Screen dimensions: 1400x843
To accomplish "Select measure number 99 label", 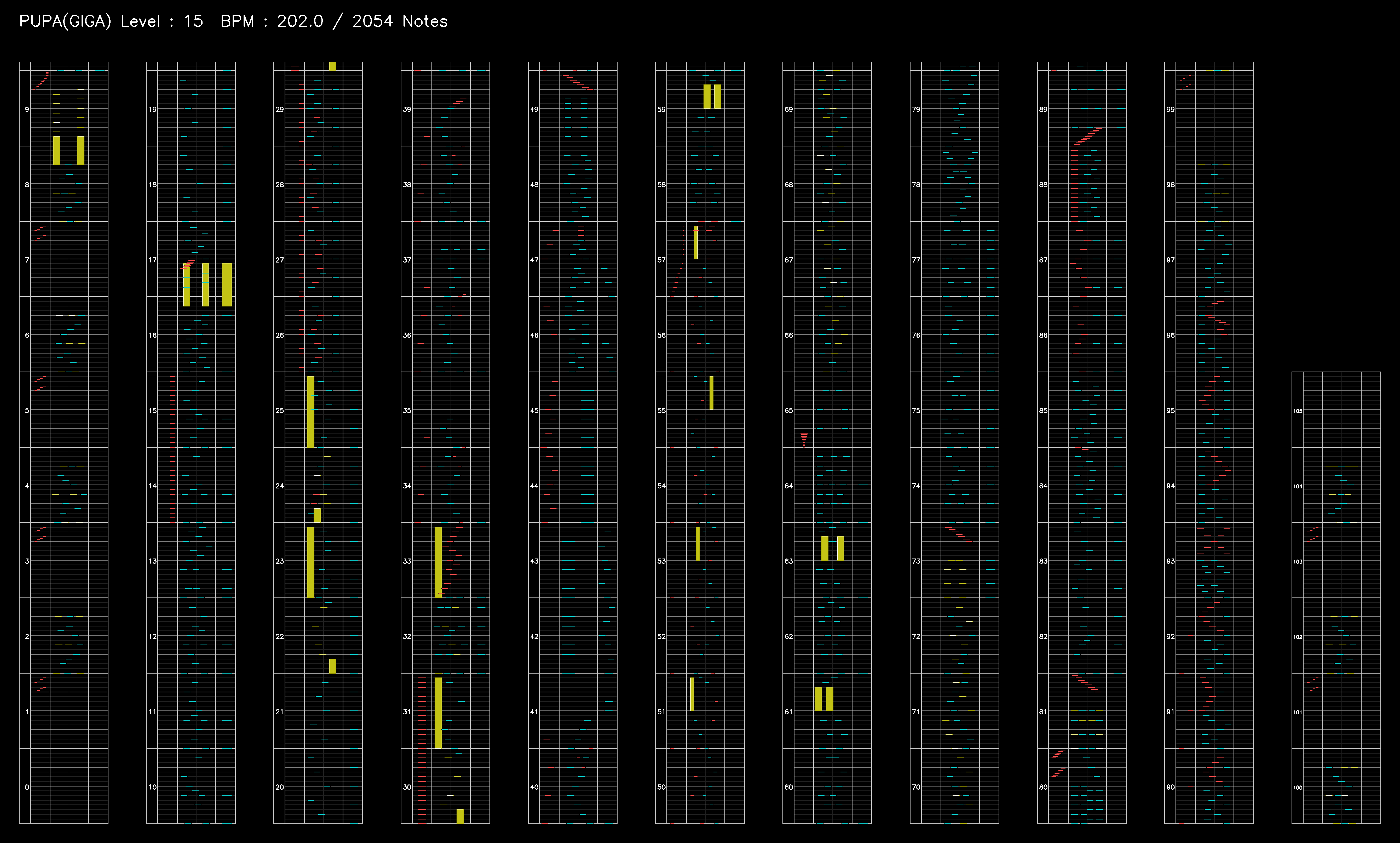I will click(x=1170, y=109).
